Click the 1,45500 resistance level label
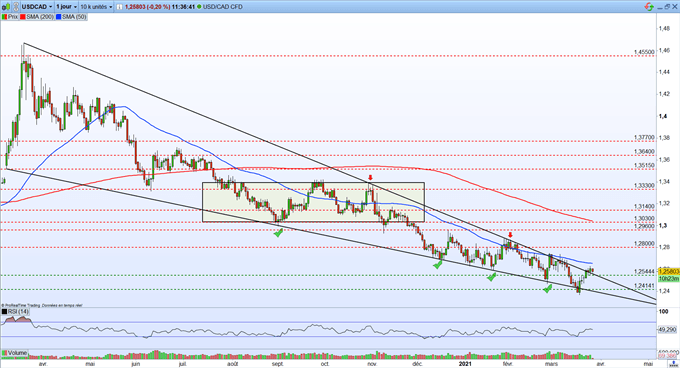The width and height of the screenshot is (680, 368). point(644,52)
